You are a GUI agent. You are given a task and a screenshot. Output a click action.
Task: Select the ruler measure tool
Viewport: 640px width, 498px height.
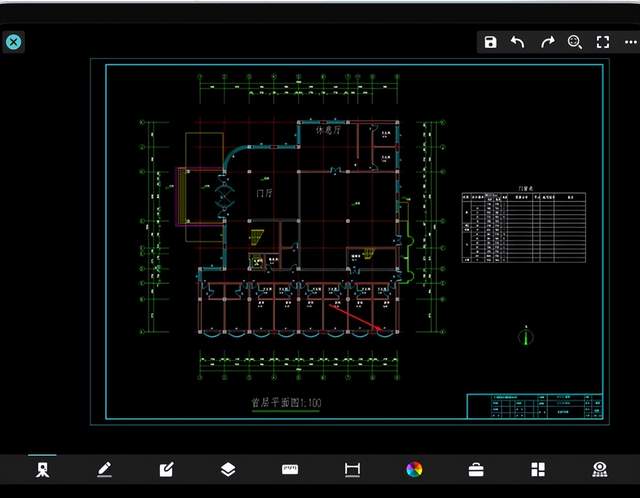[x=290, y=469]
